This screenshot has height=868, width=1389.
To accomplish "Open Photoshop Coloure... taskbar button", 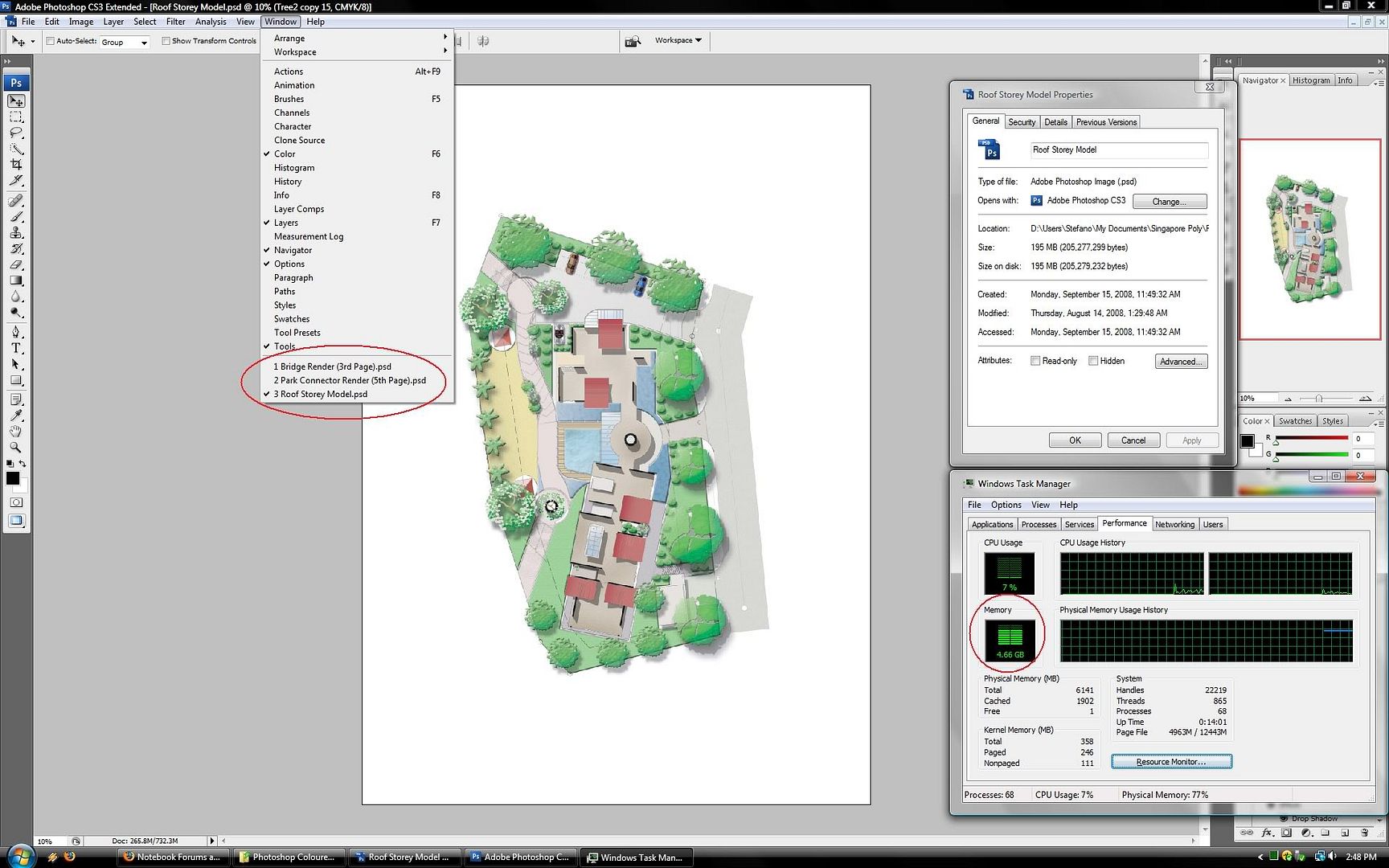I will [289, 857].
